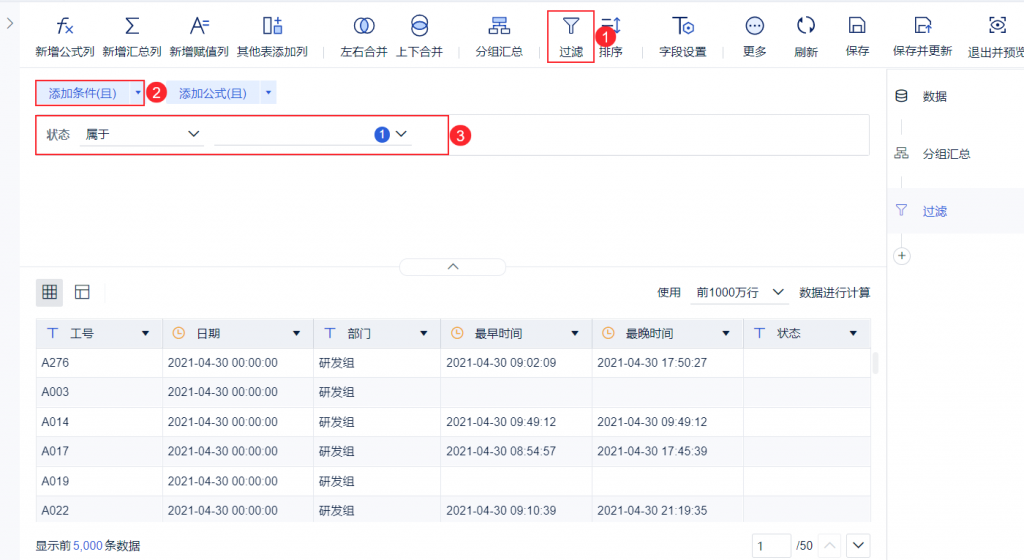Select cell A276

(x=99, y=363)
